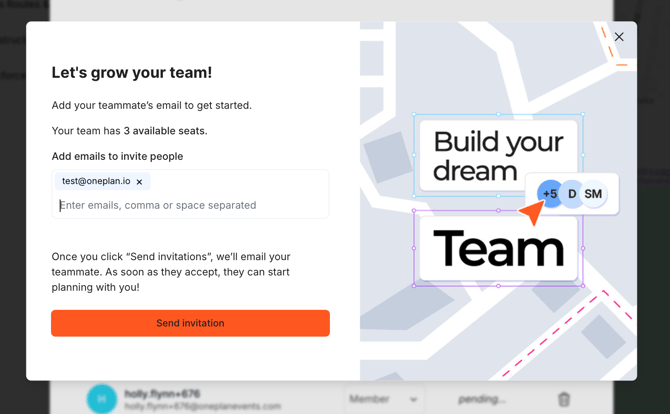Click the Member dropdown chevron arrow
Screen dimensions: 670x414
(x=413, y=400)
